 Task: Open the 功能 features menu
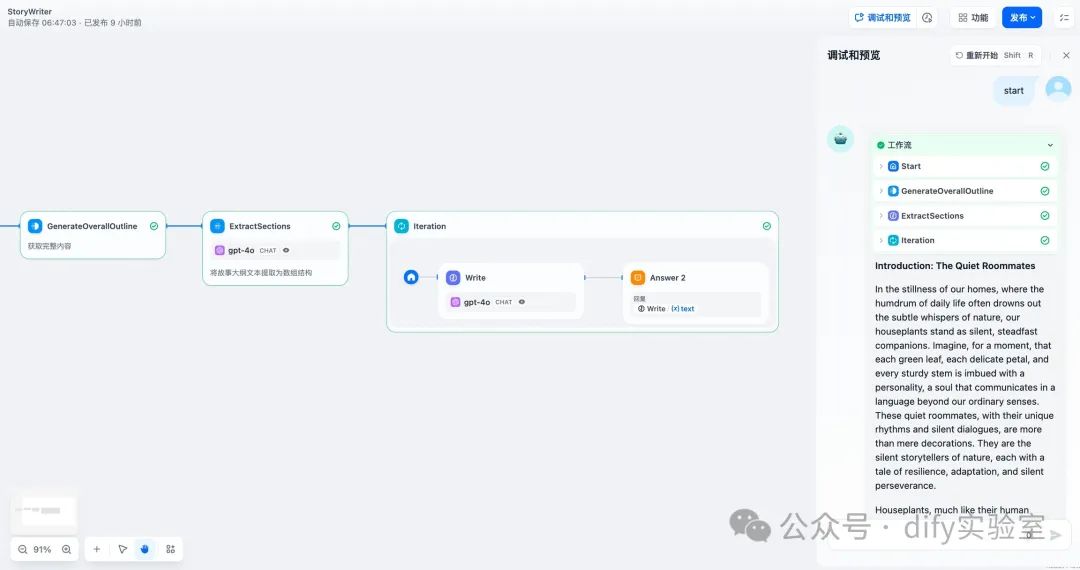(972, 17)
